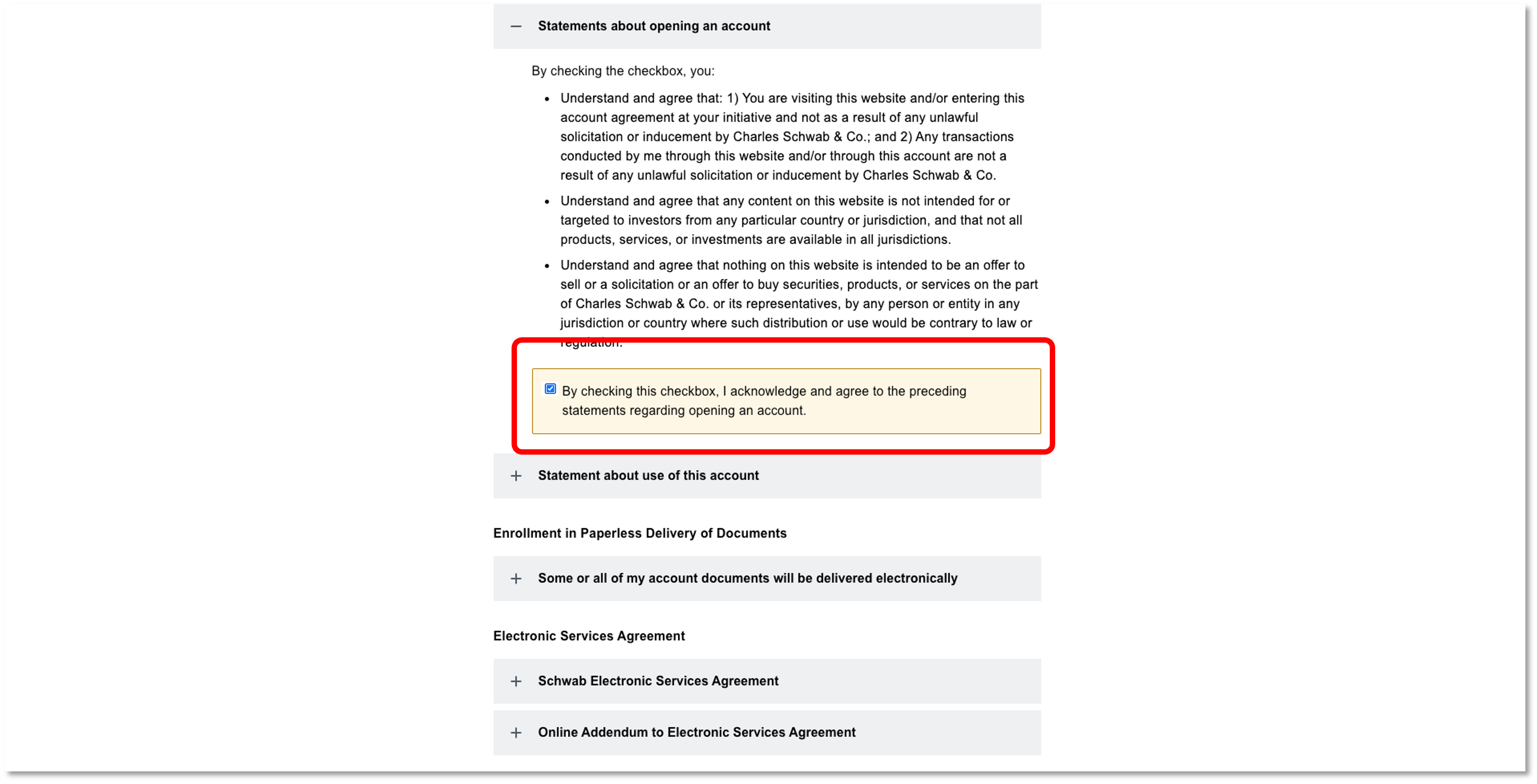Expand 'Some or all of my account documents' section
The width and height of the screenshot is (1537, 784).
[747, 578]
